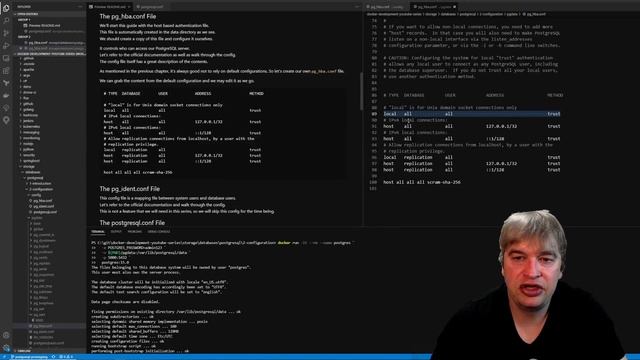Image resolution: width=640 pixels, height=360 pixels.
Task: Click storage in the editor breadcrumb
Action: point(431,14)
